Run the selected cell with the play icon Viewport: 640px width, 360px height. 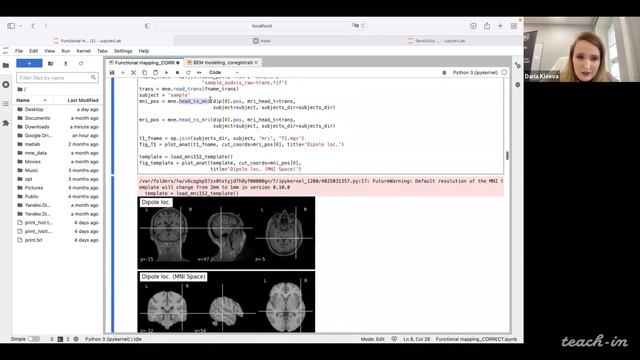pyautogui.click(x=166, y=73)
